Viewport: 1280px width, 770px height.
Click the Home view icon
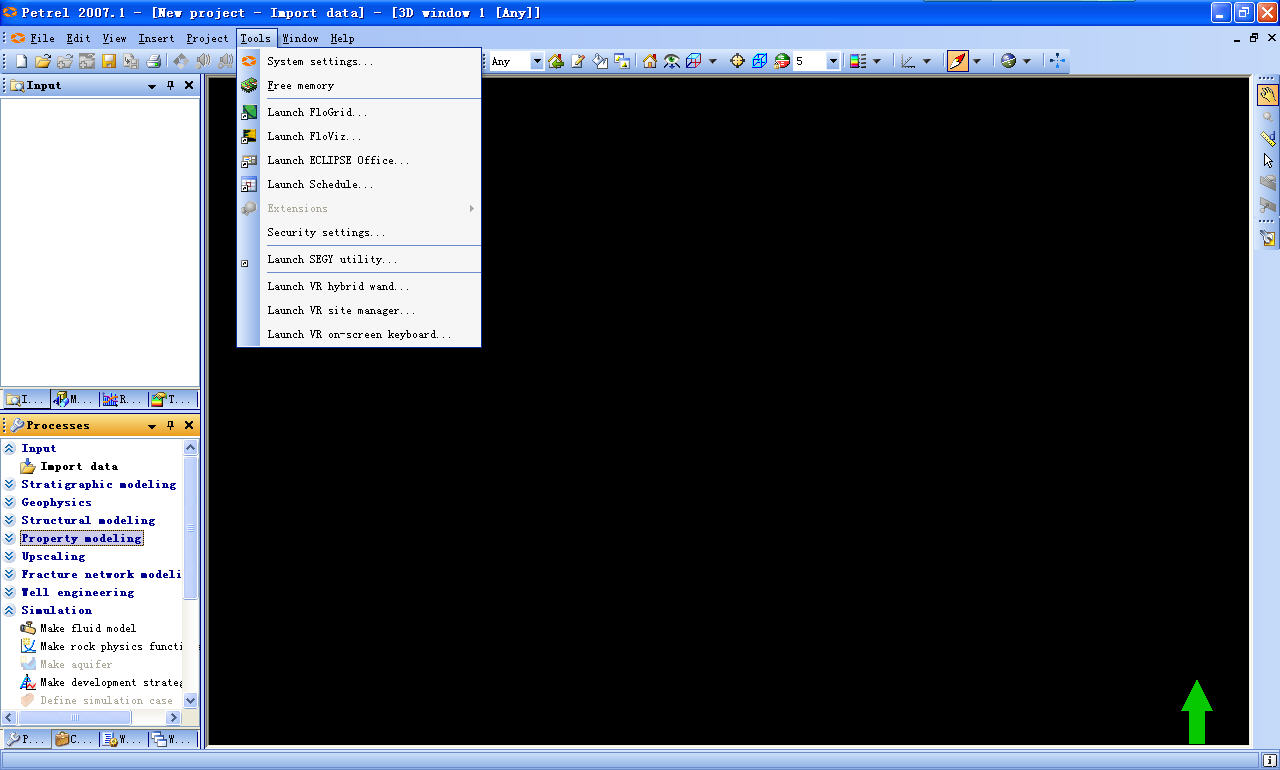650,61
